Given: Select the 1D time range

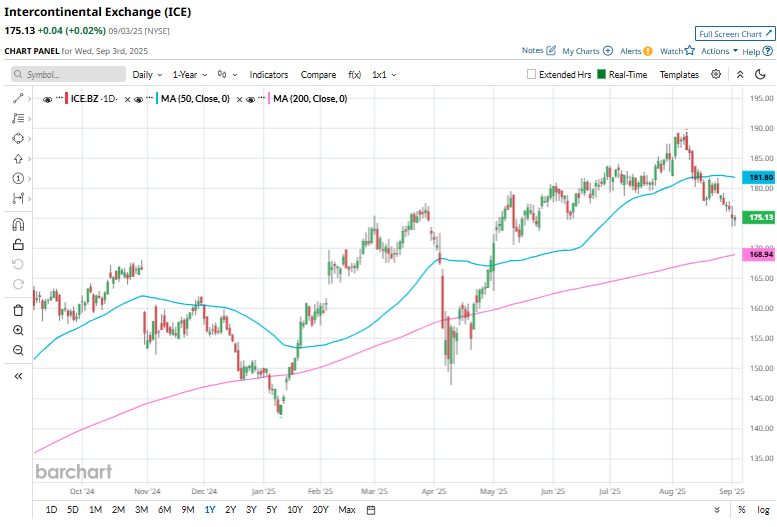Looking at the screenshot, I should coord(51,510).
